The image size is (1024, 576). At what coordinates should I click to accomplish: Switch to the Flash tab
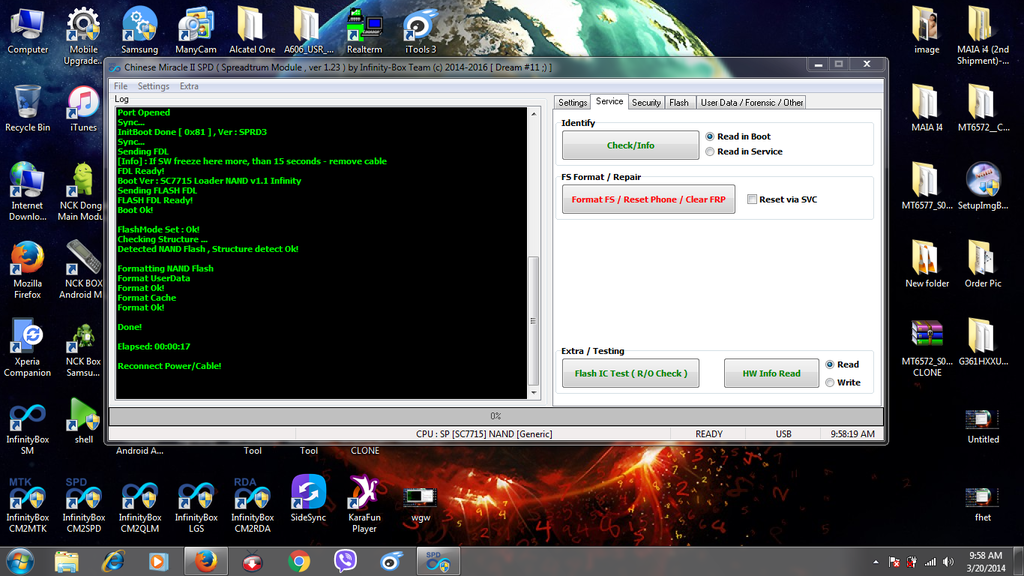pyautogui.click(x=679, y=102)
